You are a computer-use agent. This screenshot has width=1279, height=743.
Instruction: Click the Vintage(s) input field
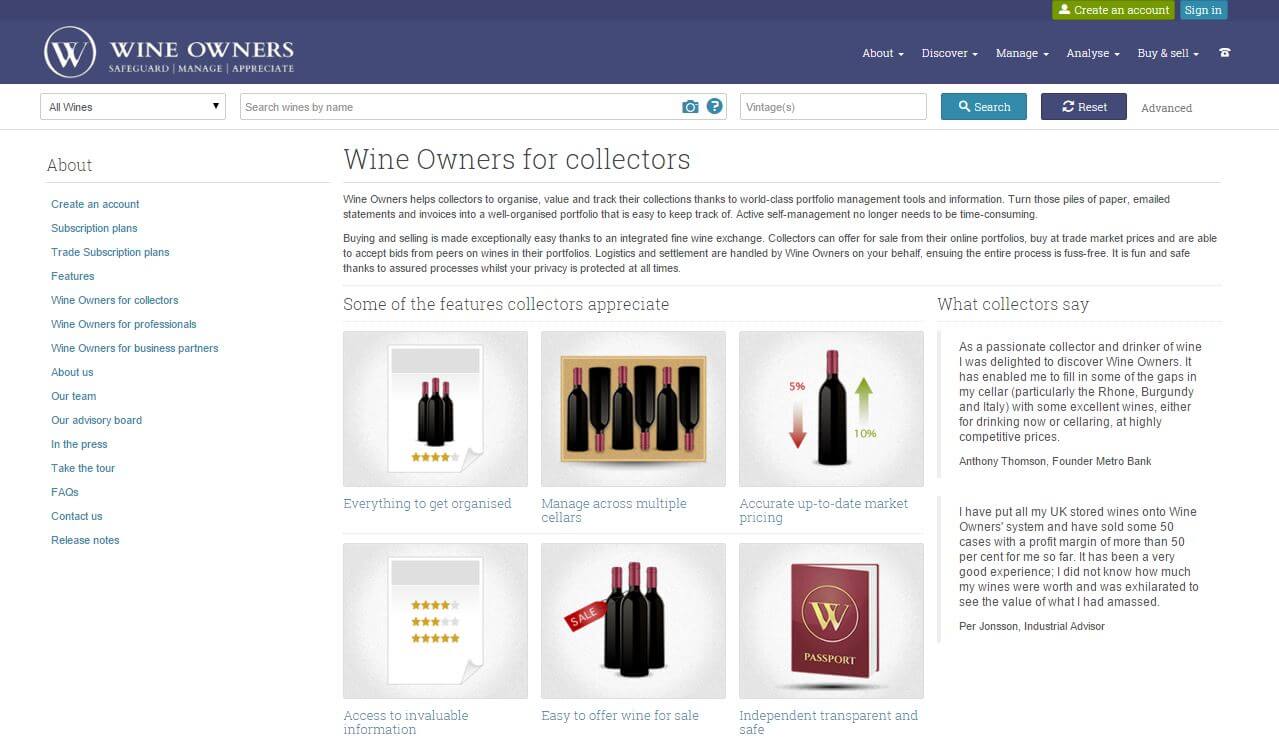(x=833, y=107)
